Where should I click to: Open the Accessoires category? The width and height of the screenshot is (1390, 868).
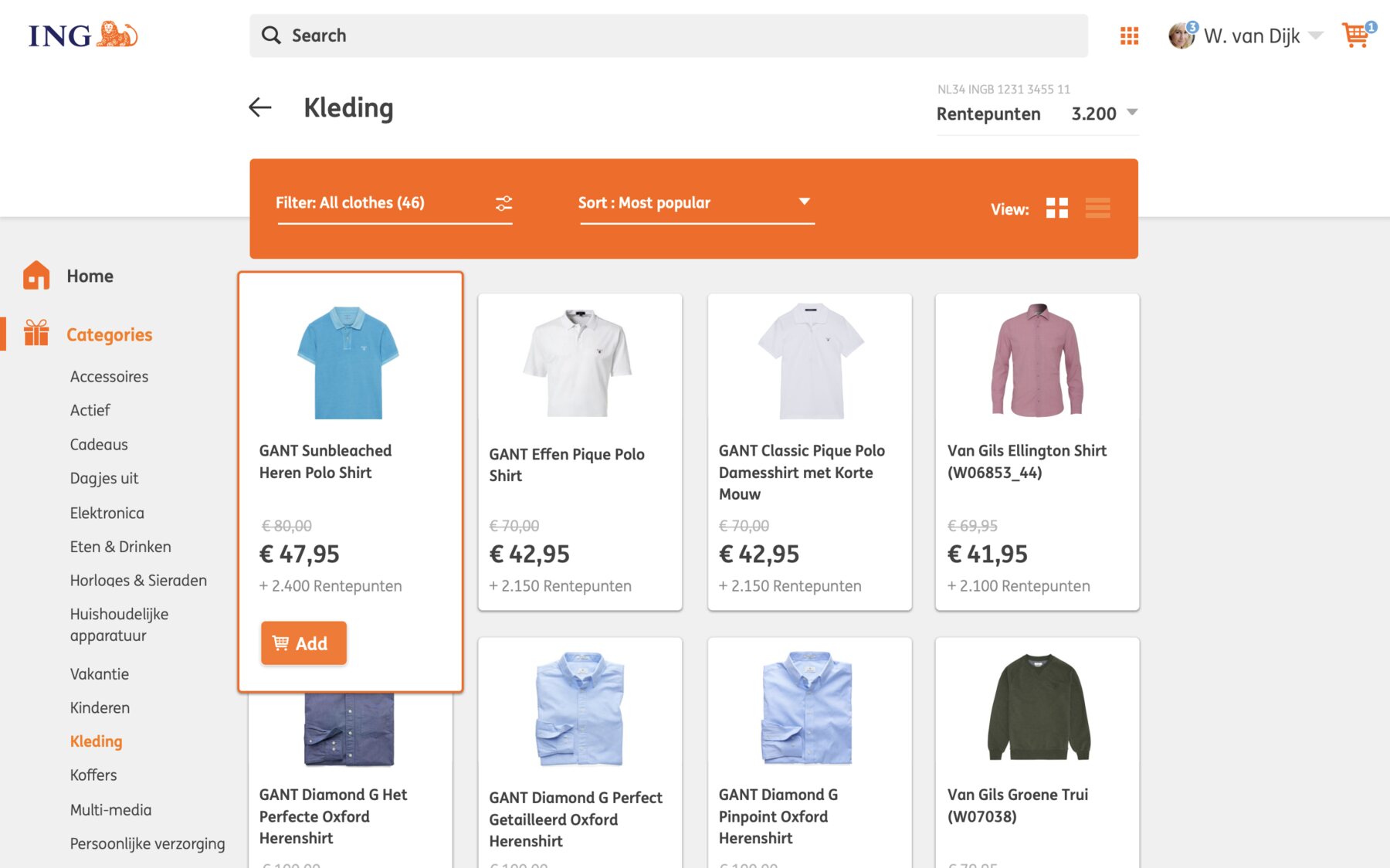(109, 376)
